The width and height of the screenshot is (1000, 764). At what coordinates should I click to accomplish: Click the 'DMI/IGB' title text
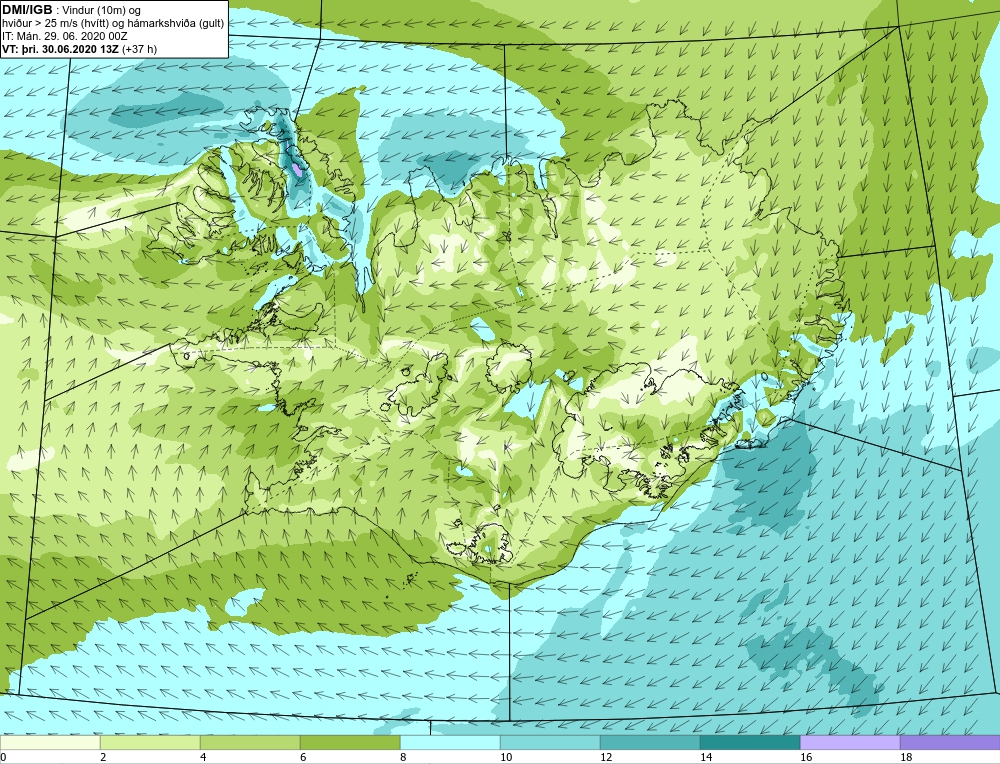pos(27,10)
